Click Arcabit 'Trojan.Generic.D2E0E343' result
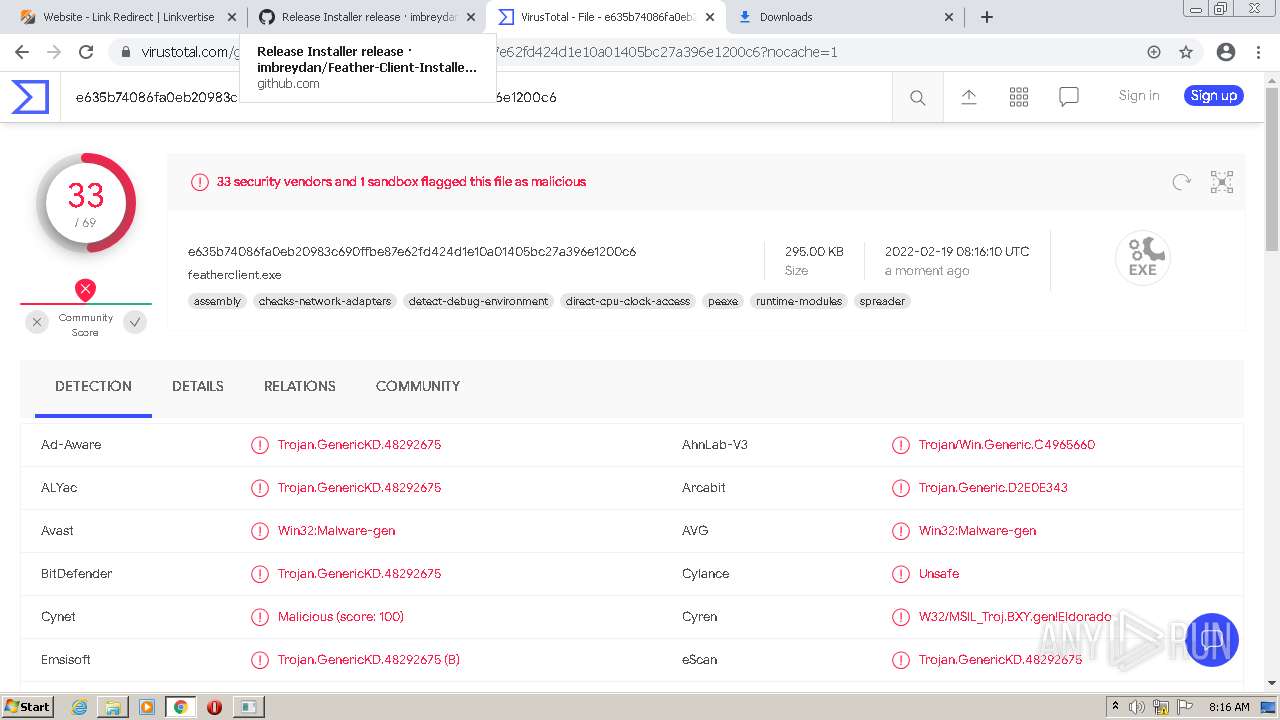Image resolution: width=1280 pixels, height=720 pixels. (x=993, y=488)
